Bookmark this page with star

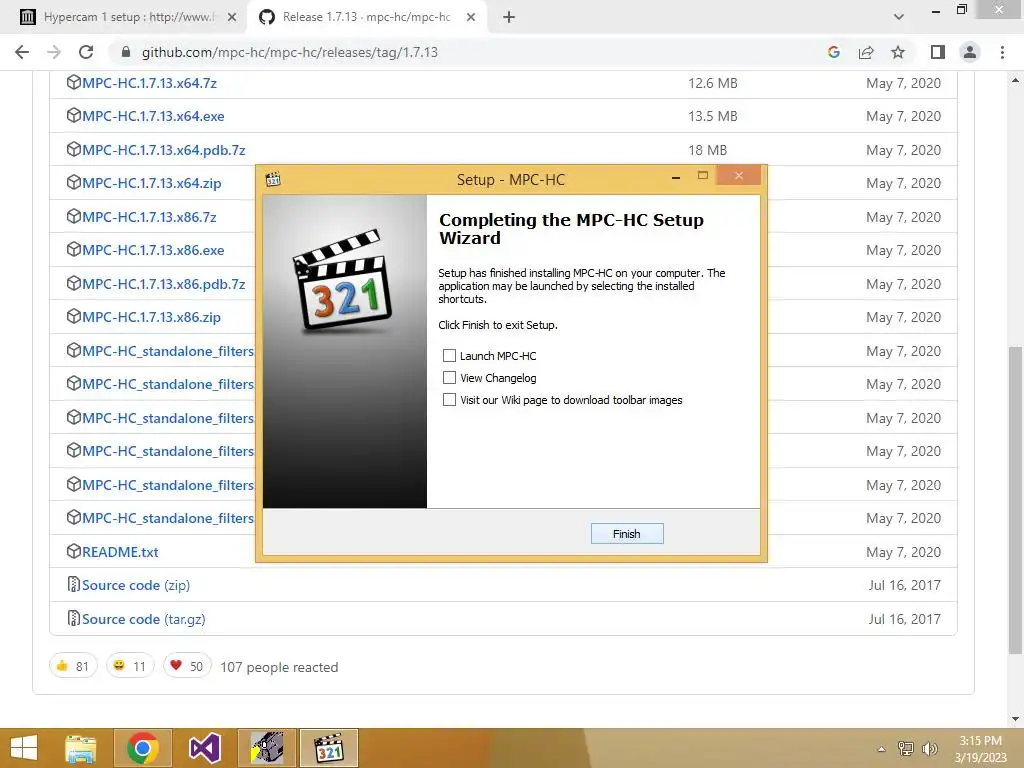pyautogui.click(x=898, y=52)
